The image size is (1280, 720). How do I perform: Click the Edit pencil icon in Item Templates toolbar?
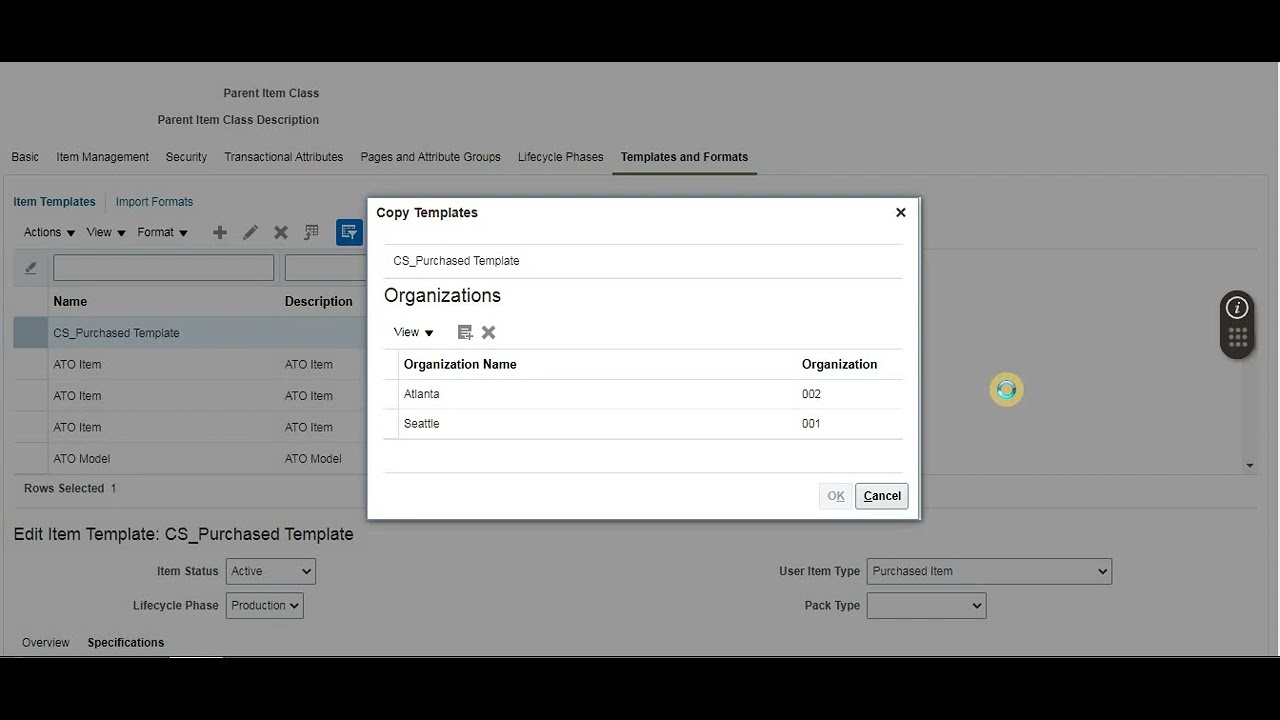[250, 232]
